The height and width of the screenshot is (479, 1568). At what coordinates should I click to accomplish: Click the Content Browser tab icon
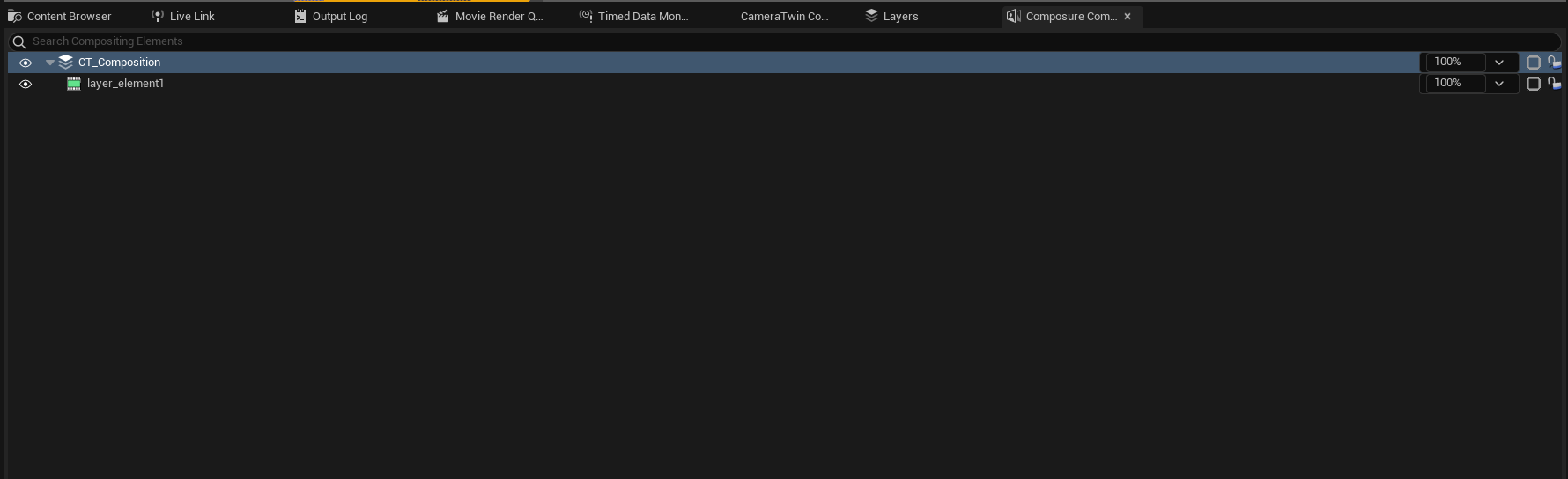tap(14, 17)
